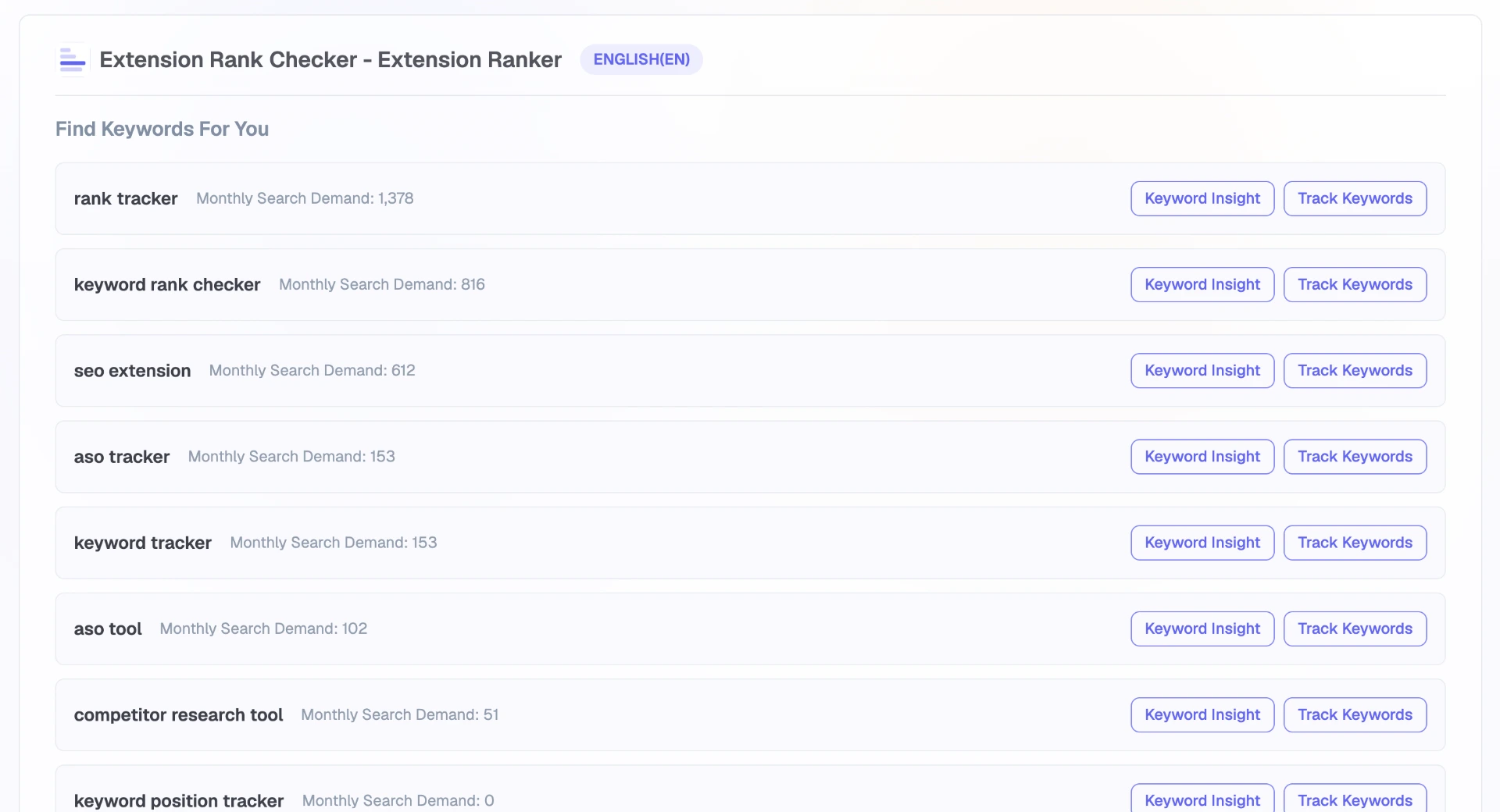Select the 'competitor research tool' keyword text
The height and width of the screenshot is (812, 1500).
tap(178, 714)
